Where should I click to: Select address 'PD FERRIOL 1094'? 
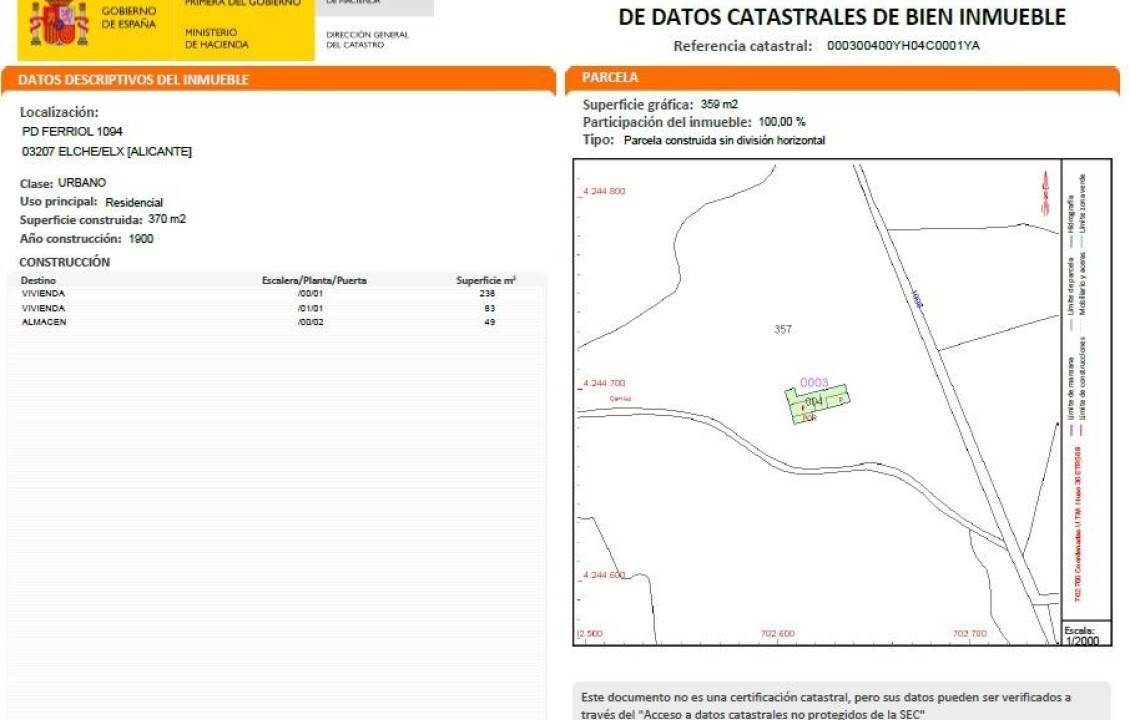coord(72,131)
